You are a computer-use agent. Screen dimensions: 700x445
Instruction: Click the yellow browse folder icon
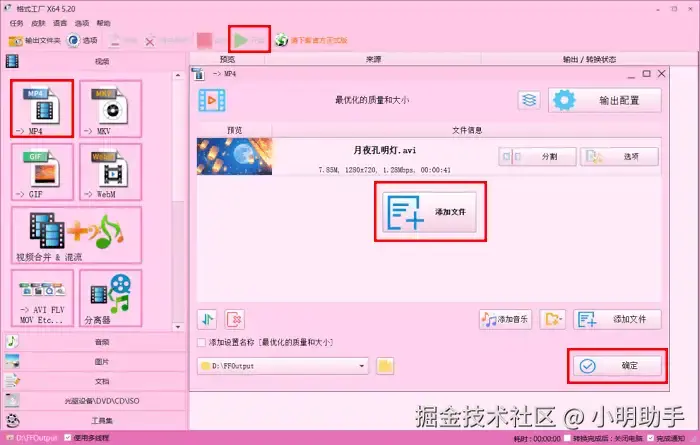point(385,366)
